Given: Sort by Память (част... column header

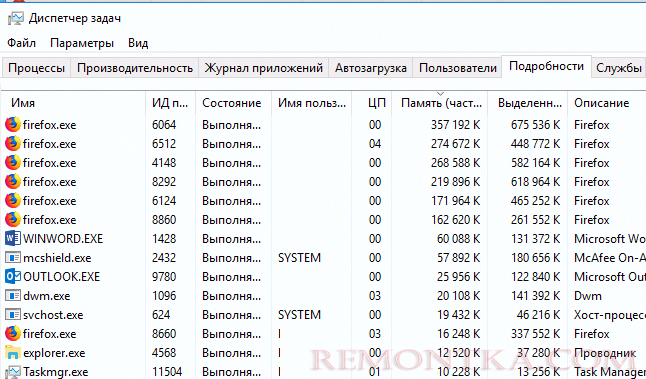Looking at the screenshot, I should coord(440,103).
